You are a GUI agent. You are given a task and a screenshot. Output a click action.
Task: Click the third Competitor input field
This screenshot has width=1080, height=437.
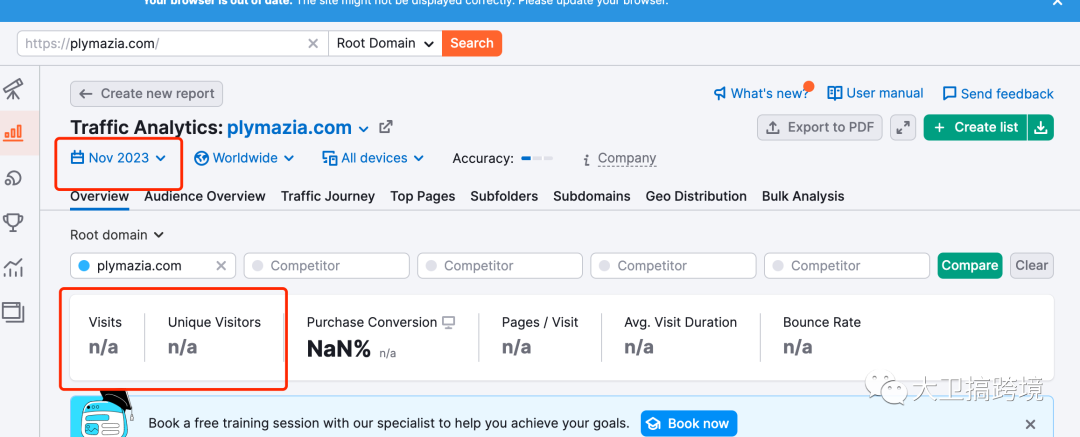tap(674, 266)
